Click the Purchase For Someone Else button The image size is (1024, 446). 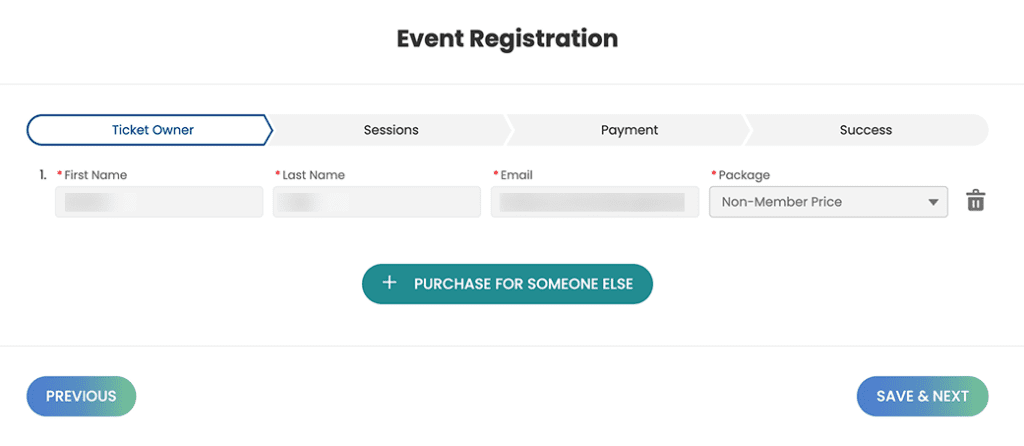pos(507,283)
